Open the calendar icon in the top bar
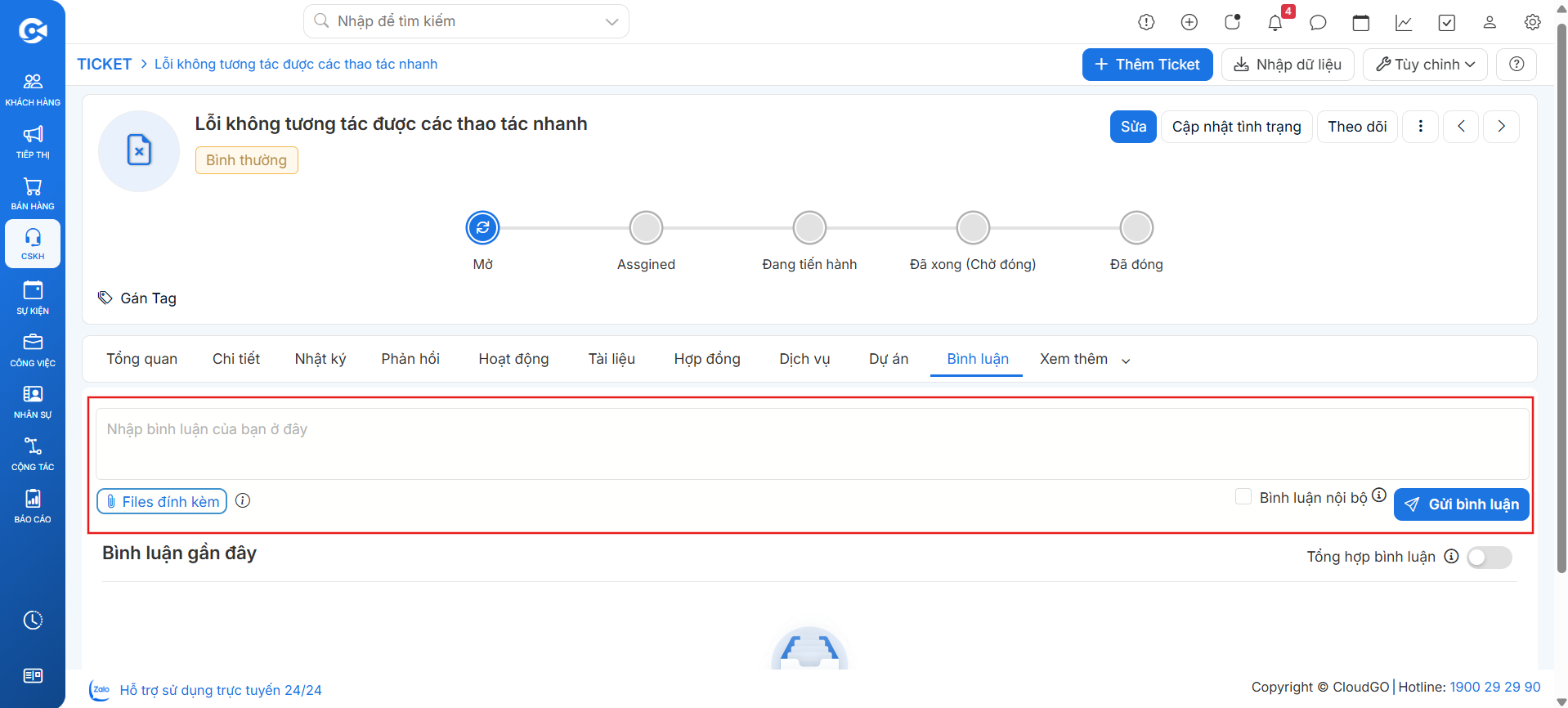This screenshot has width=1568, height=708. [1361, 22]
